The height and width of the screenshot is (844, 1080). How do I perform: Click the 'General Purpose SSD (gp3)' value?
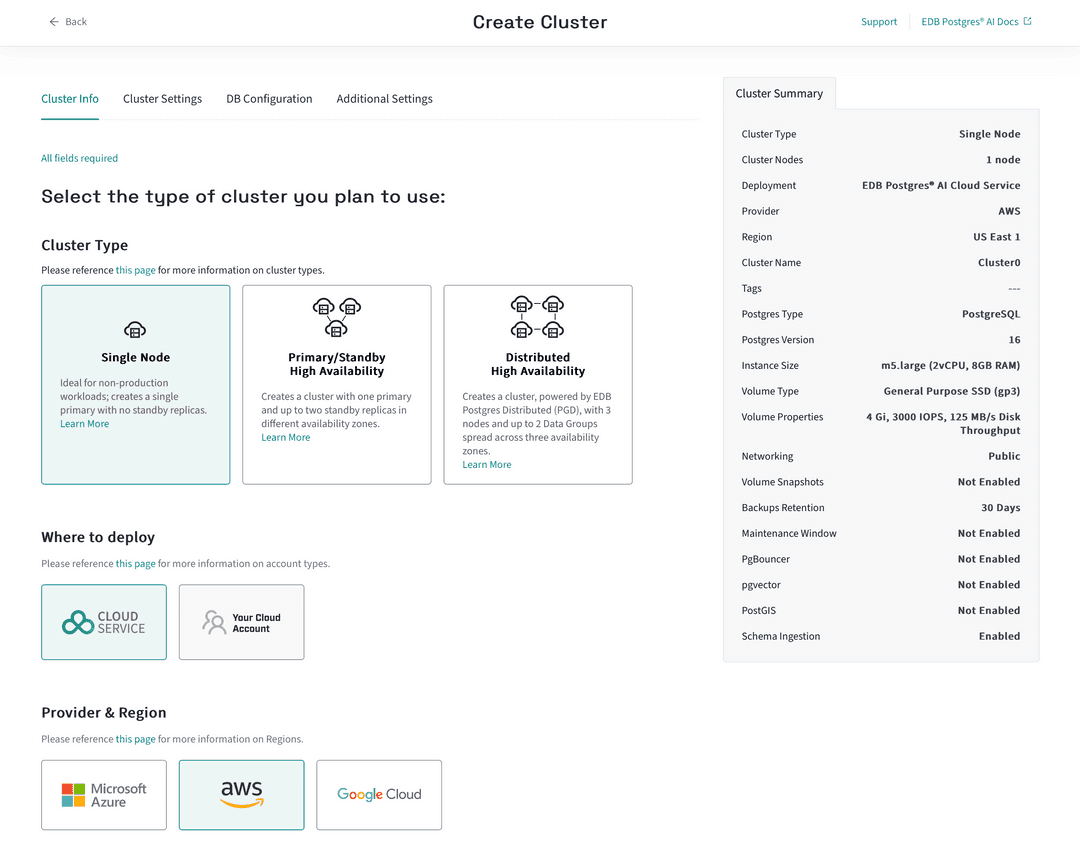click(952, 391)
